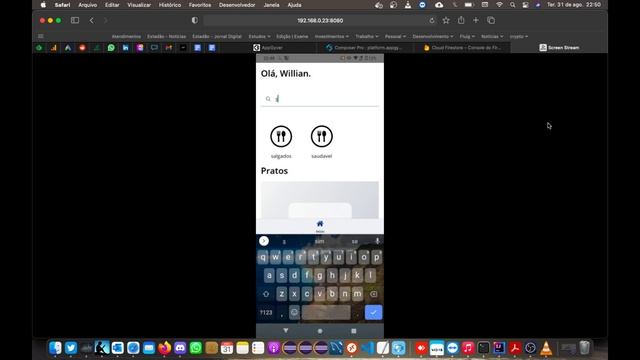The image size is (640, 360).
Task: Focus the search field in the app
Action: pos(320,99)
